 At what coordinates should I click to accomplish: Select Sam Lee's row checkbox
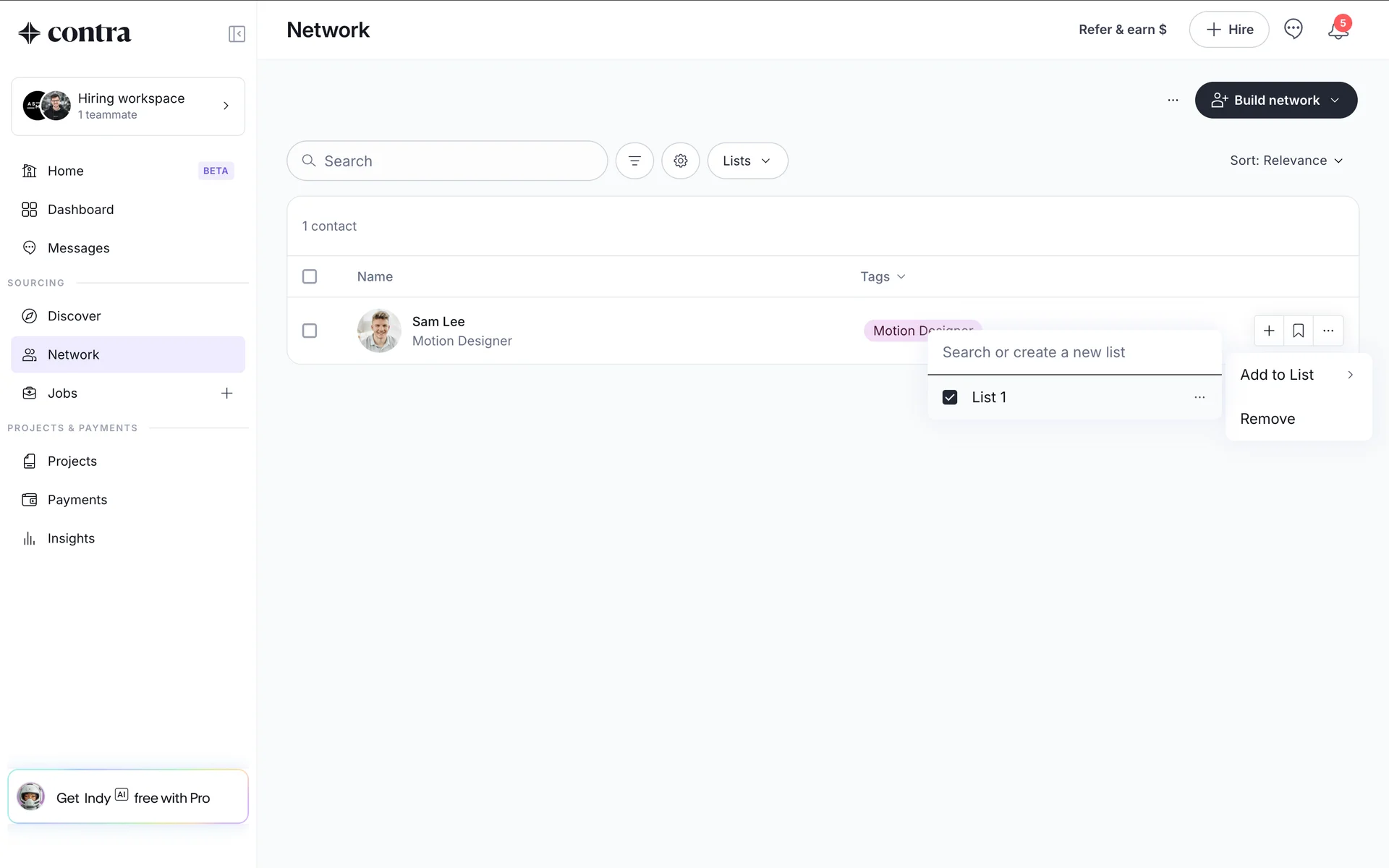click(310, 331)
